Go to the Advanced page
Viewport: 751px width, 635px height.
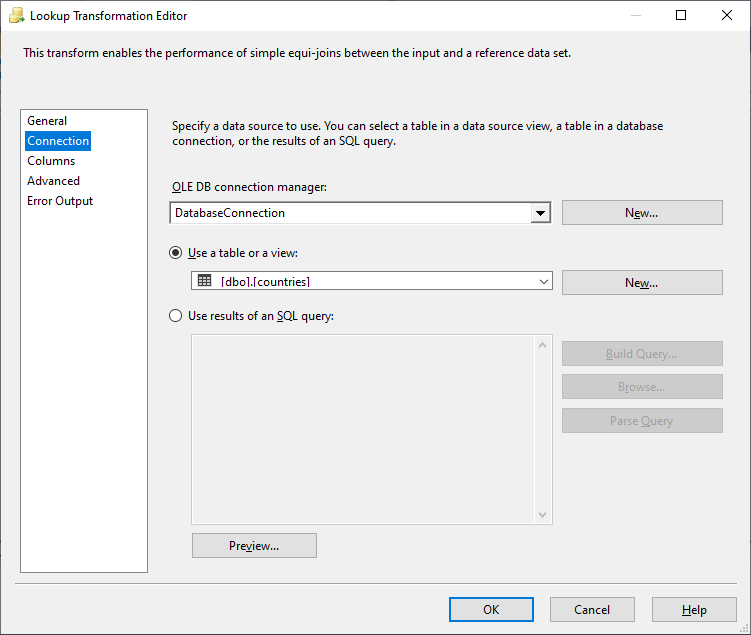pos(53,181)
